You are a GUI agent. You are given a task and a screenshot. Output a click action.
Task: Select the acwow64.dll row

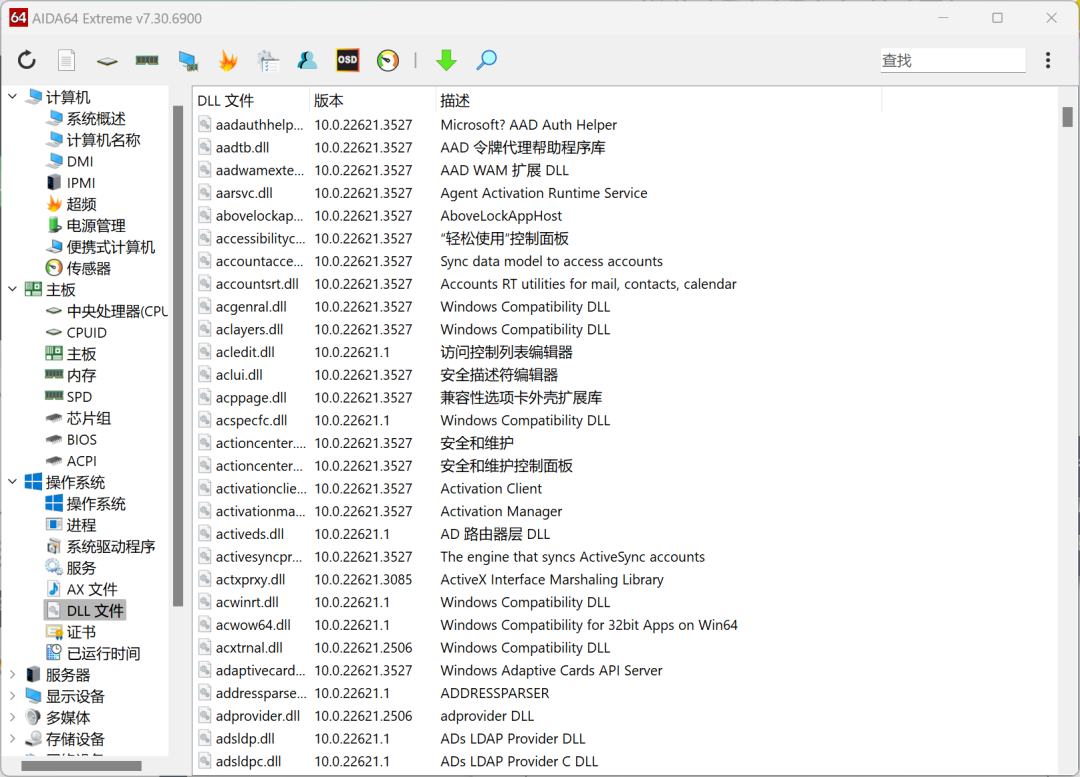(x=625, y=625)
